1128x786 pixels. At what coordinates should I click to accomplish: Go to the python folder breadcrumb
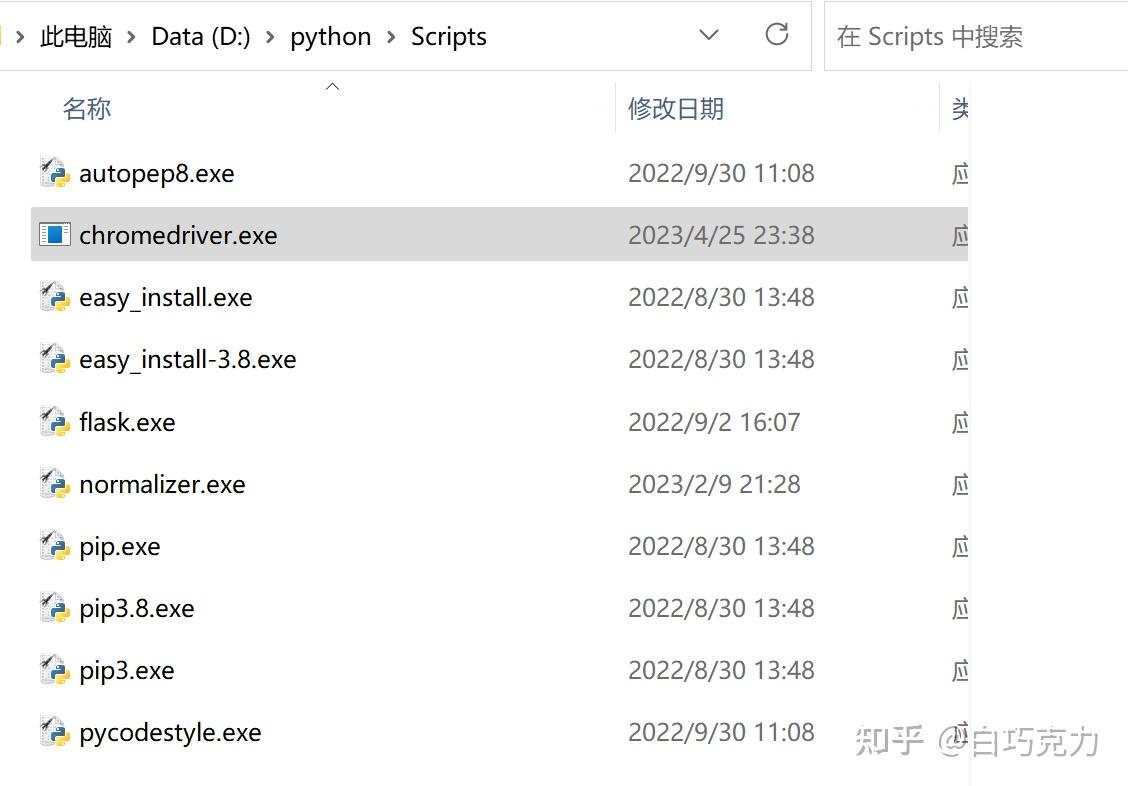(330, 37)
